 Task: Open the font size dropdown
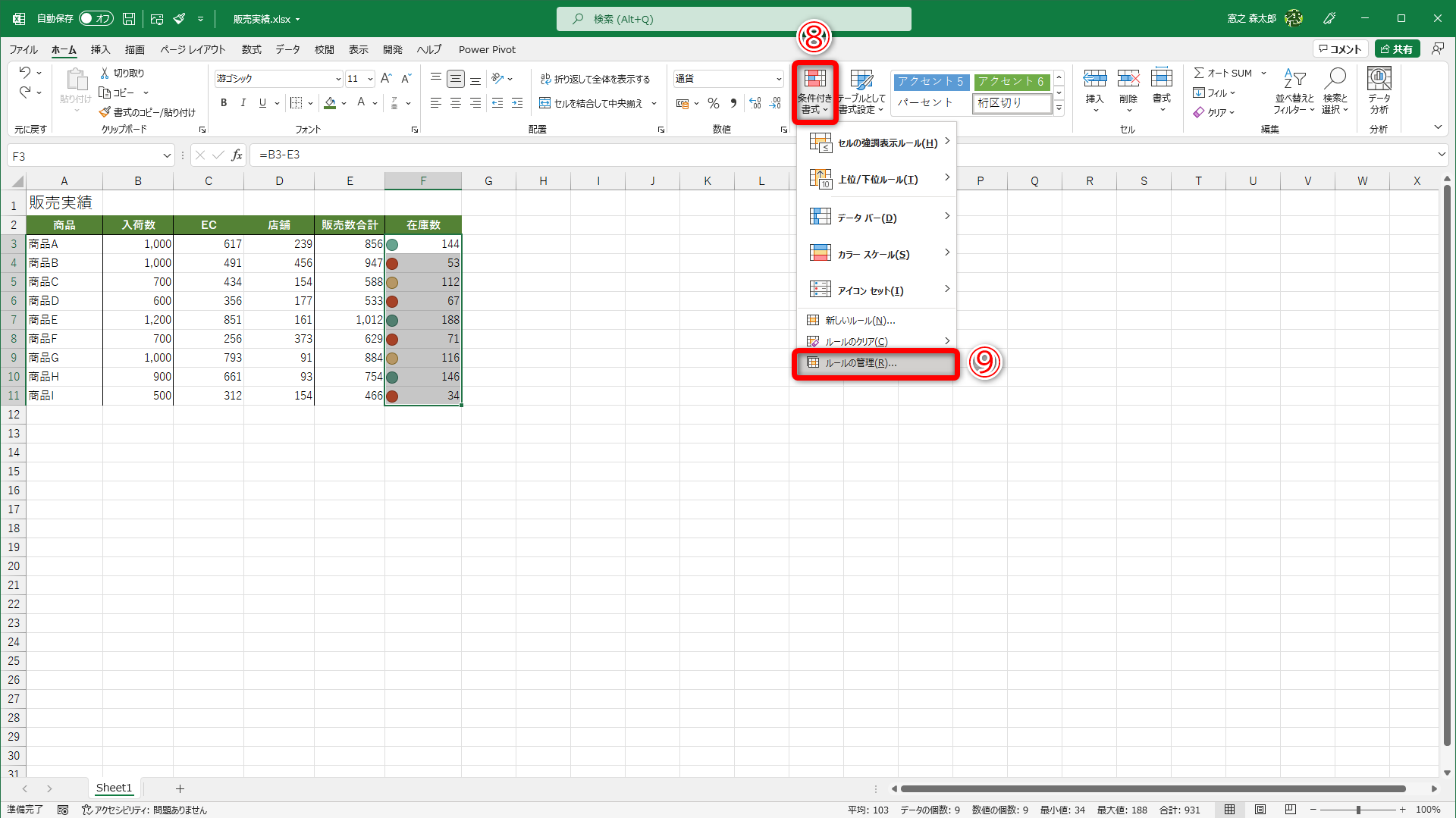[370, 79]
